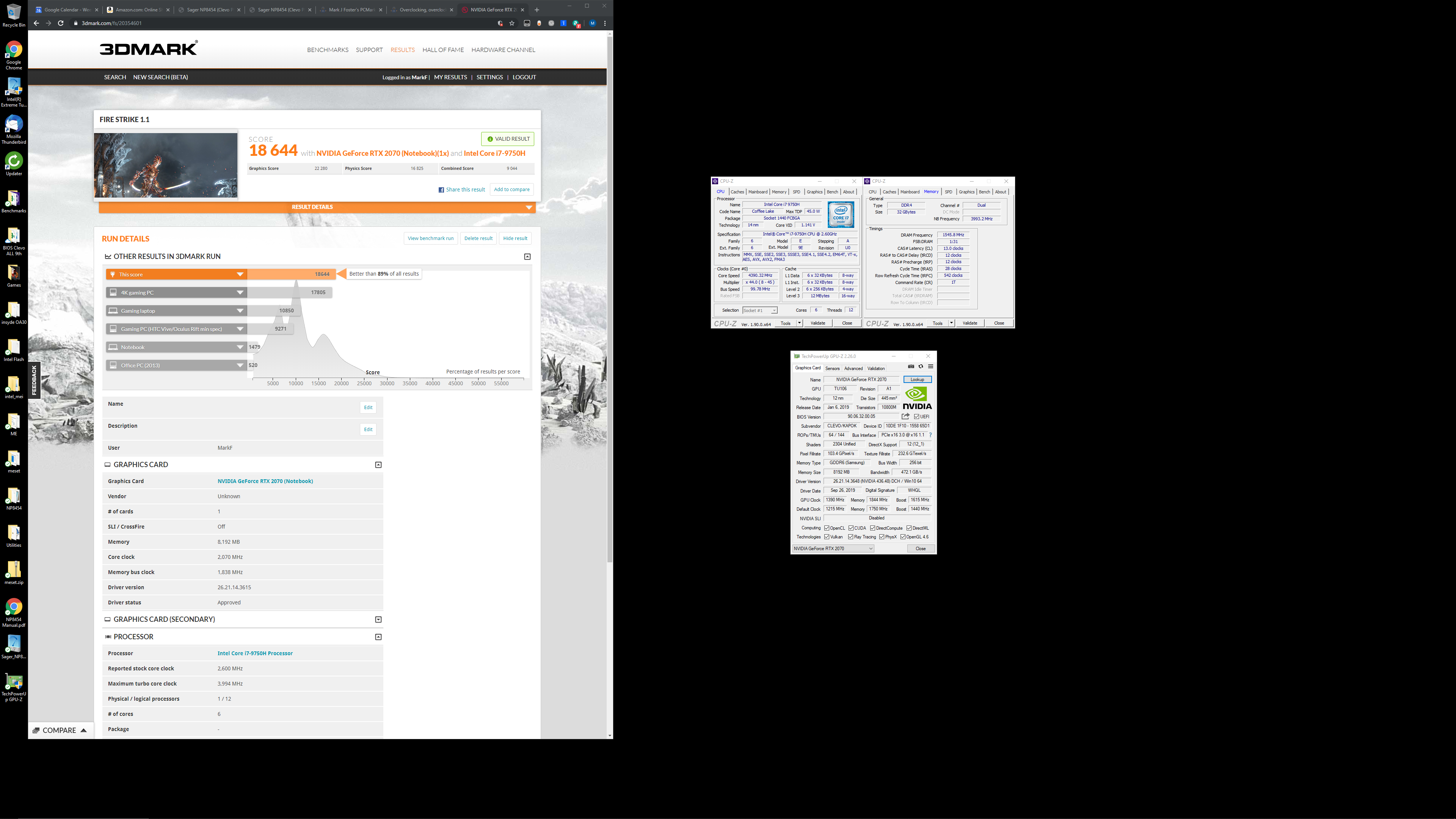Open the GPU selection dropdown in GPU-Z
The image size is (1456, 819).
coord(833,548)
